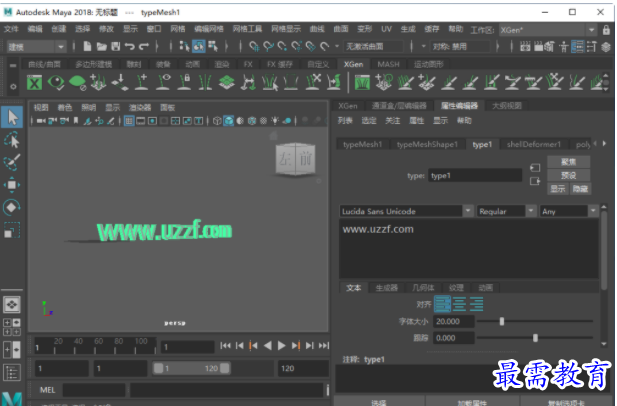The width and height of the screenshot is (617, 406).
Task: Open the Outliner layout icon
Action: point(12,372)
